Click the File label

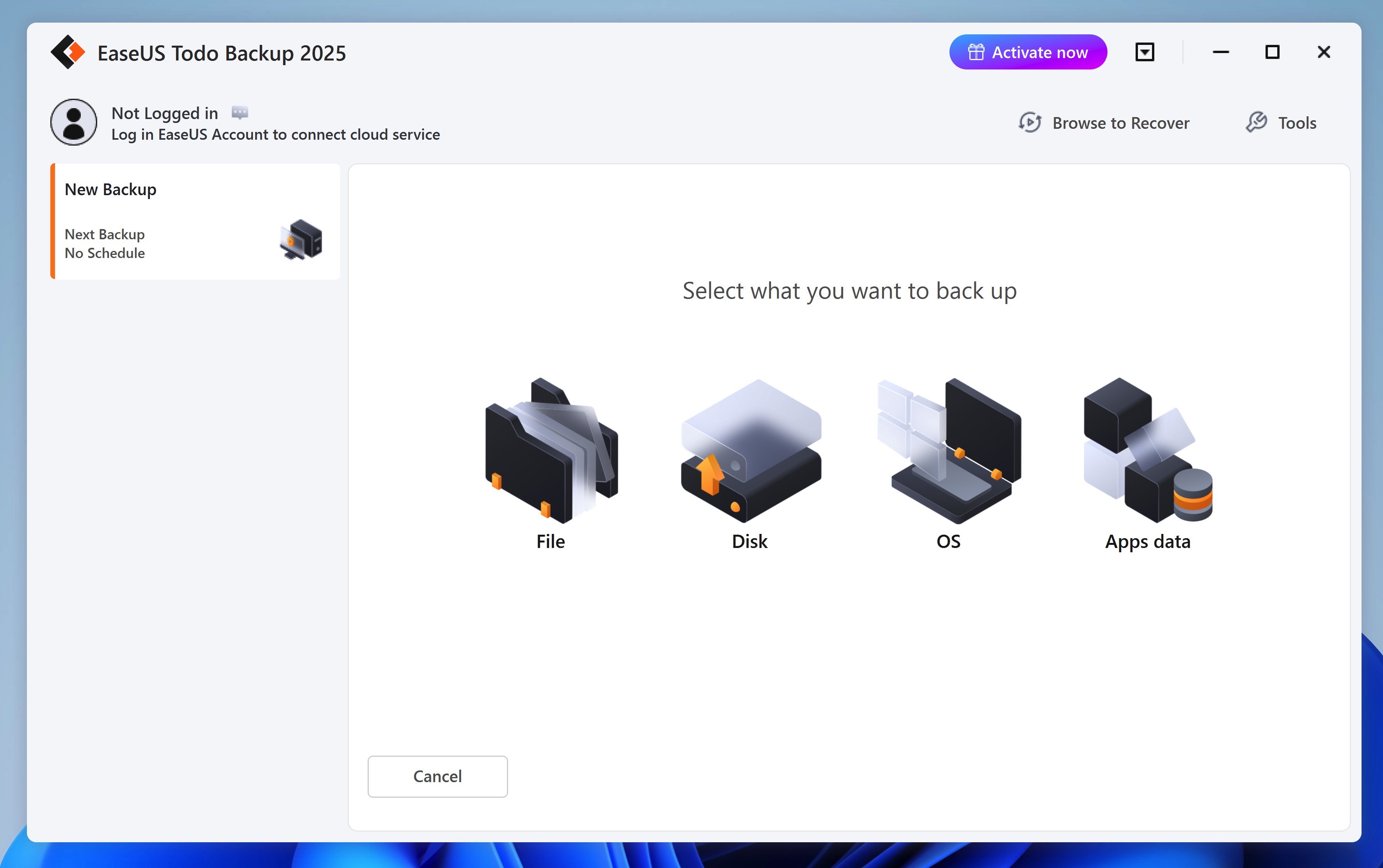click(551, 541)
